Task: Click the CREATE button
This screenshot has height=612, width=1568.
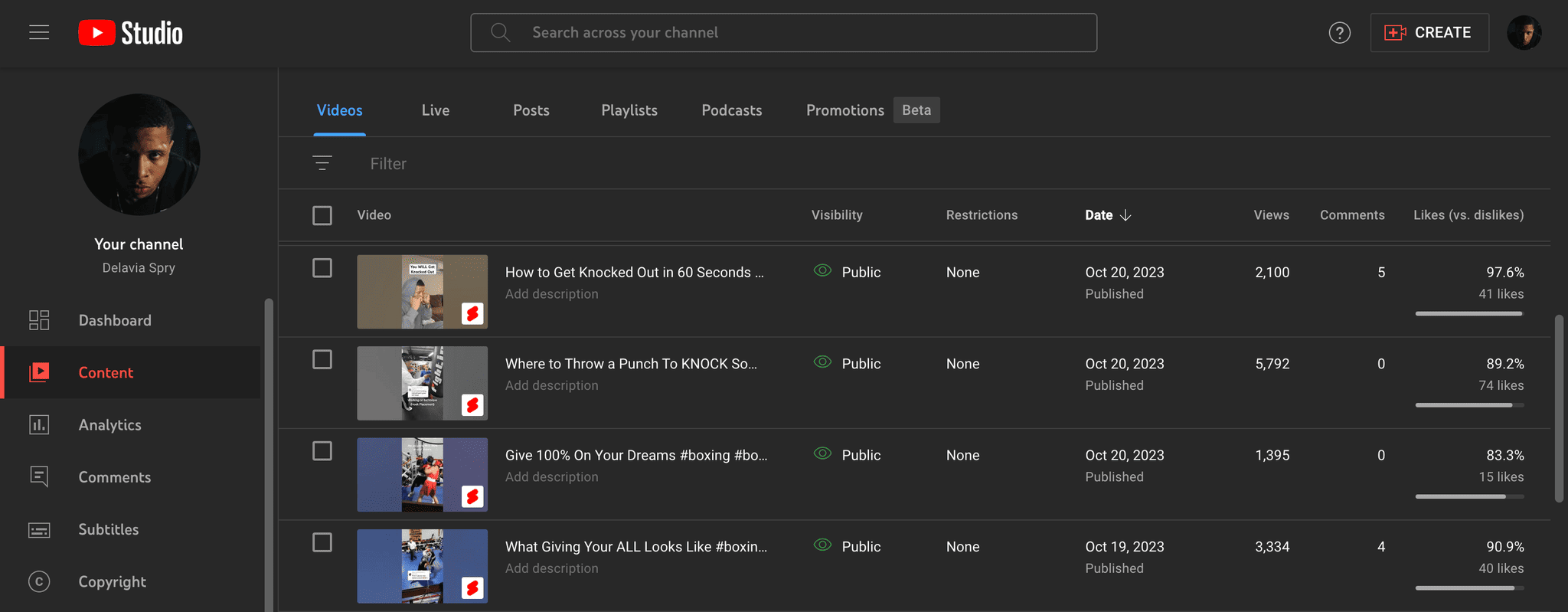Action: click(x=1429, y=33)
